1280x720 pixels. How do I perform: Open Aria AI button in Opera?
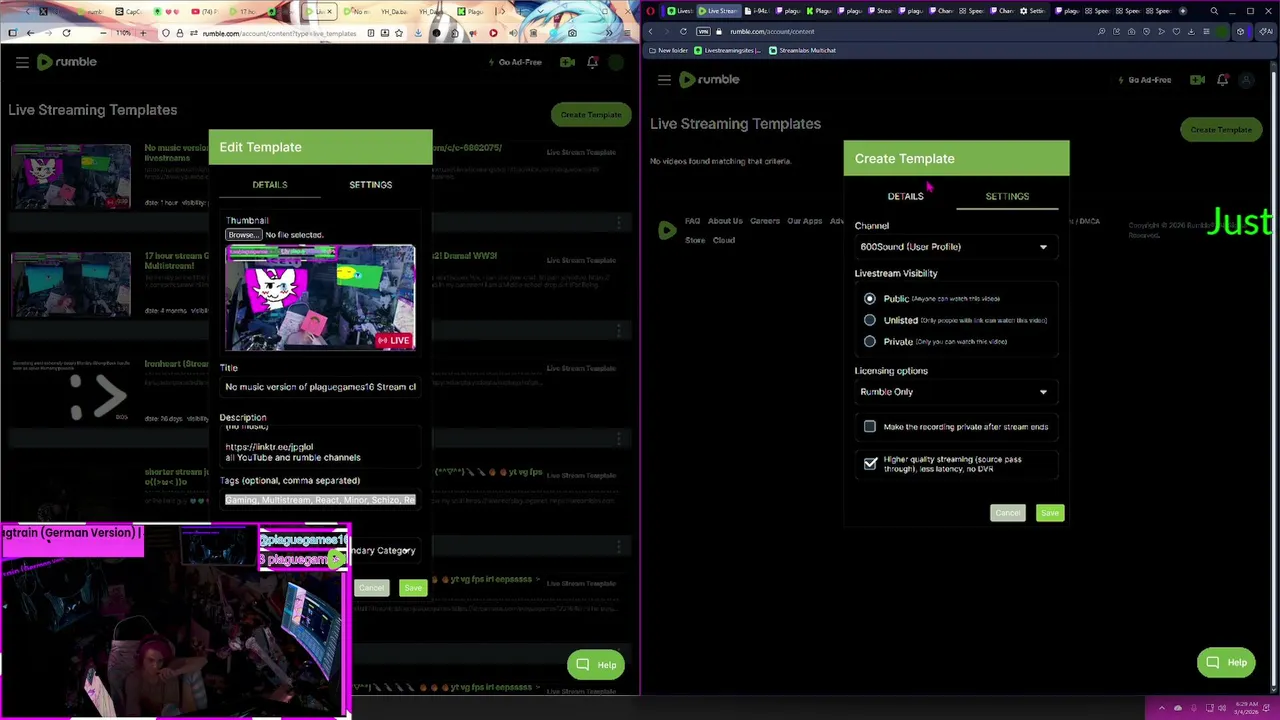click(1266, 31)
